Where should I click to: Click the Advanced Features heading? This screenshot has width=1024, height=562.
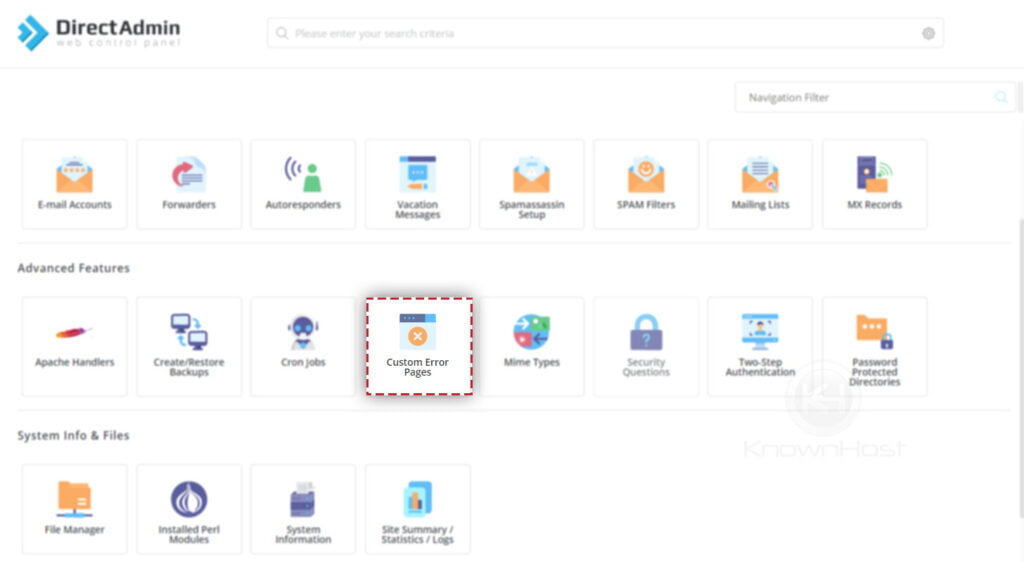pos(73,268)
